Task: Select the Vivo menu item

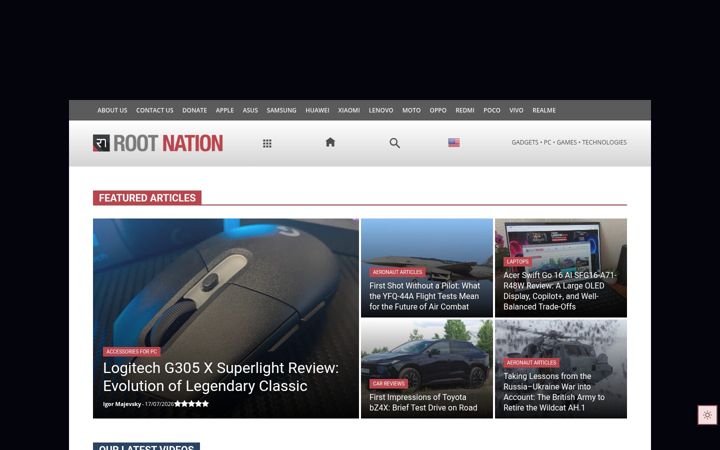Action: click(x=516, y=110)
